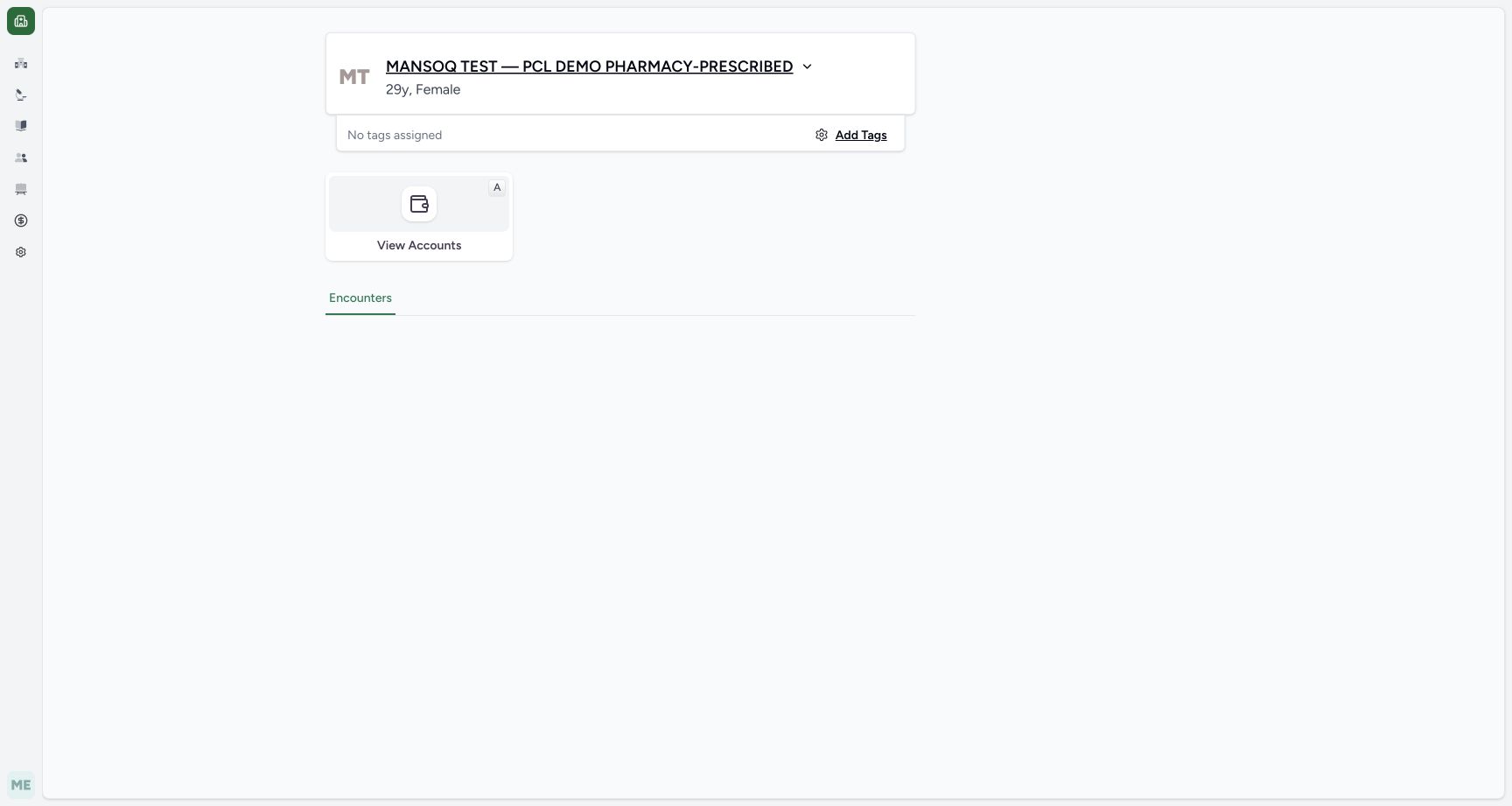
Task: Open the open-book sidebar icon
Action: point(21,126)
